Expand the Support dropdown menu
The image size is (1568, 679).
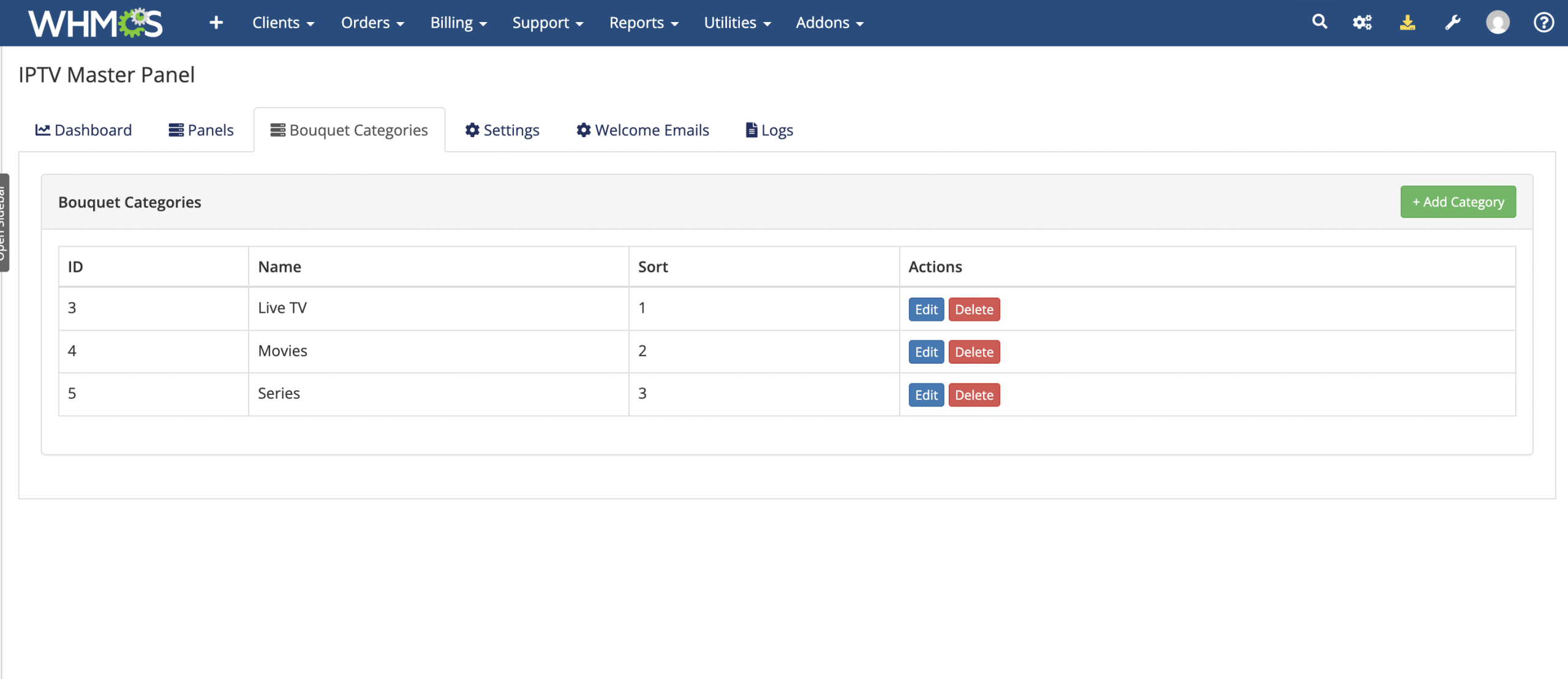coord(548,23)
